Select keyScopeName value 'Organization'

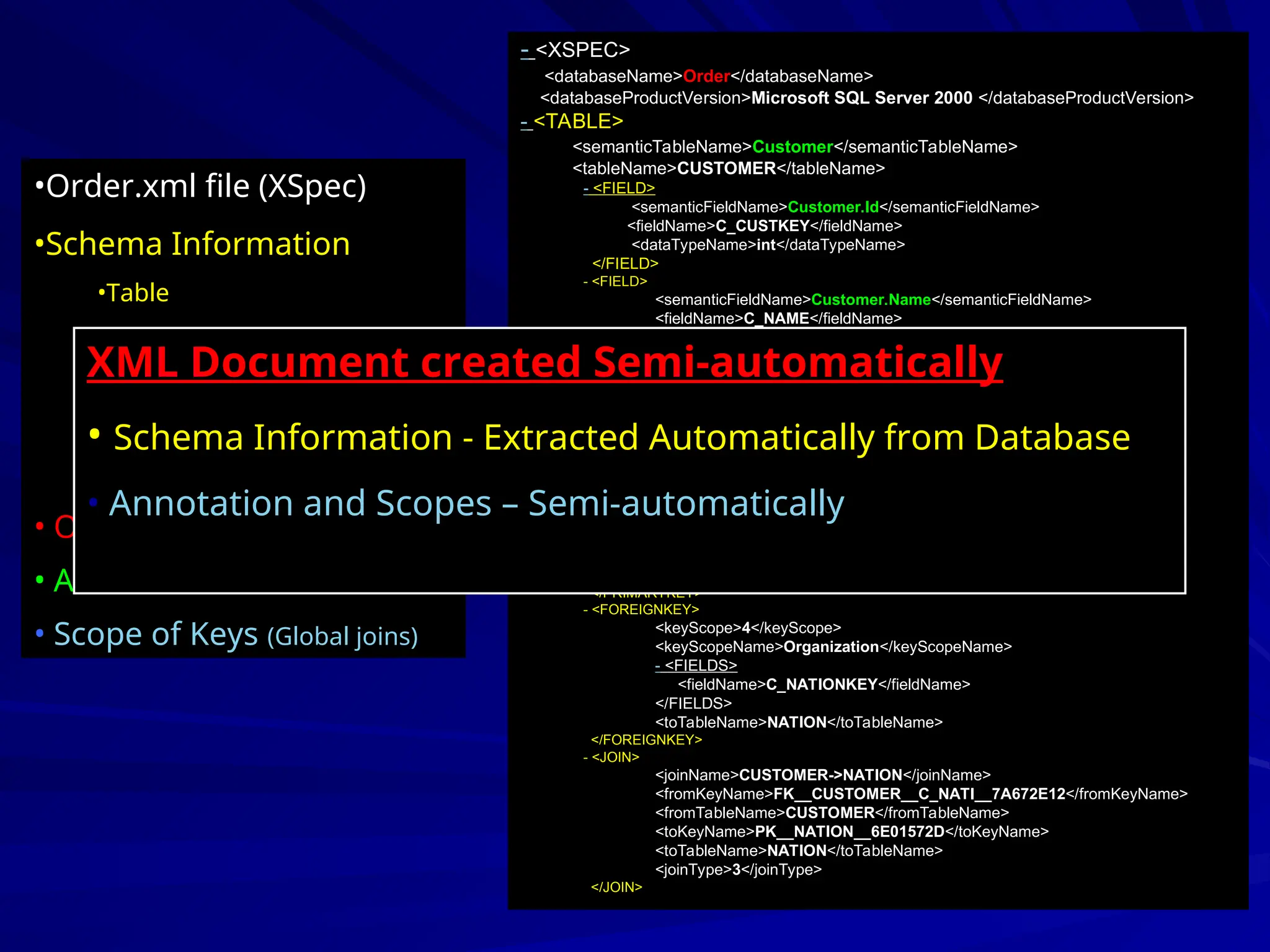point(831,647)
